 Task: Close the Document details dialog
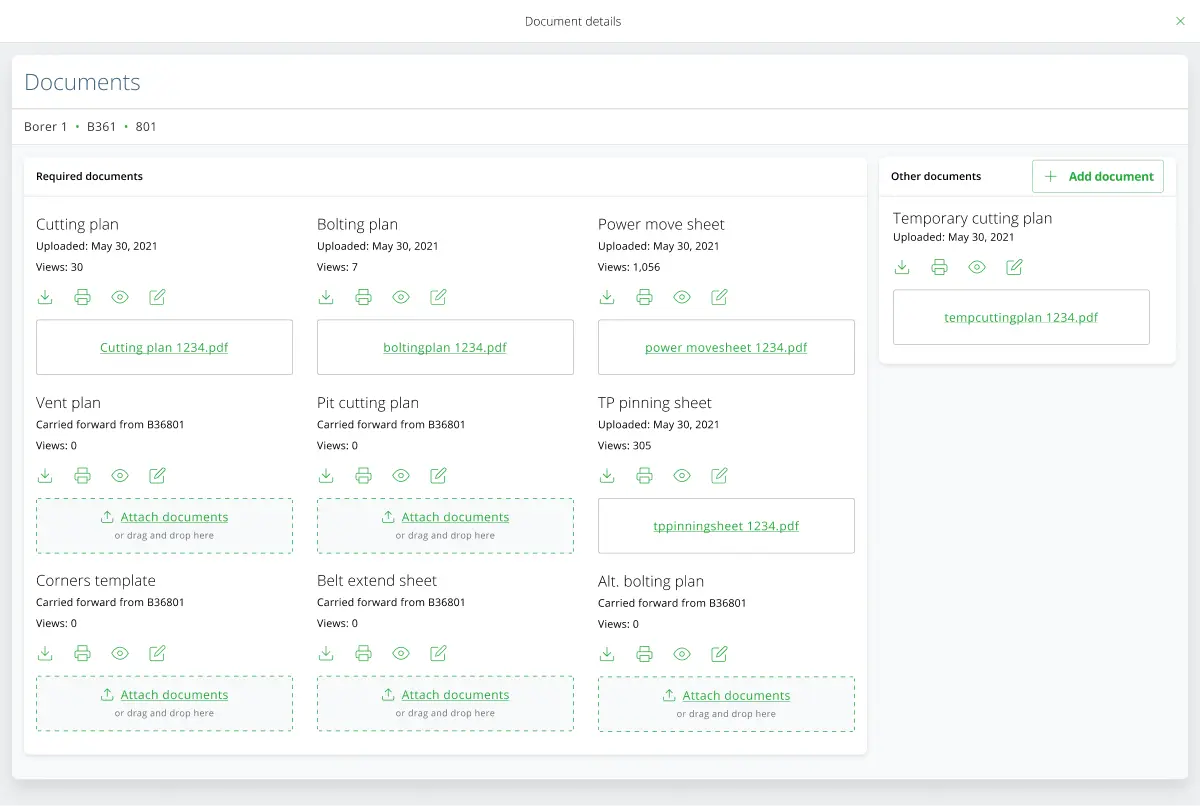coord(1180,21)
